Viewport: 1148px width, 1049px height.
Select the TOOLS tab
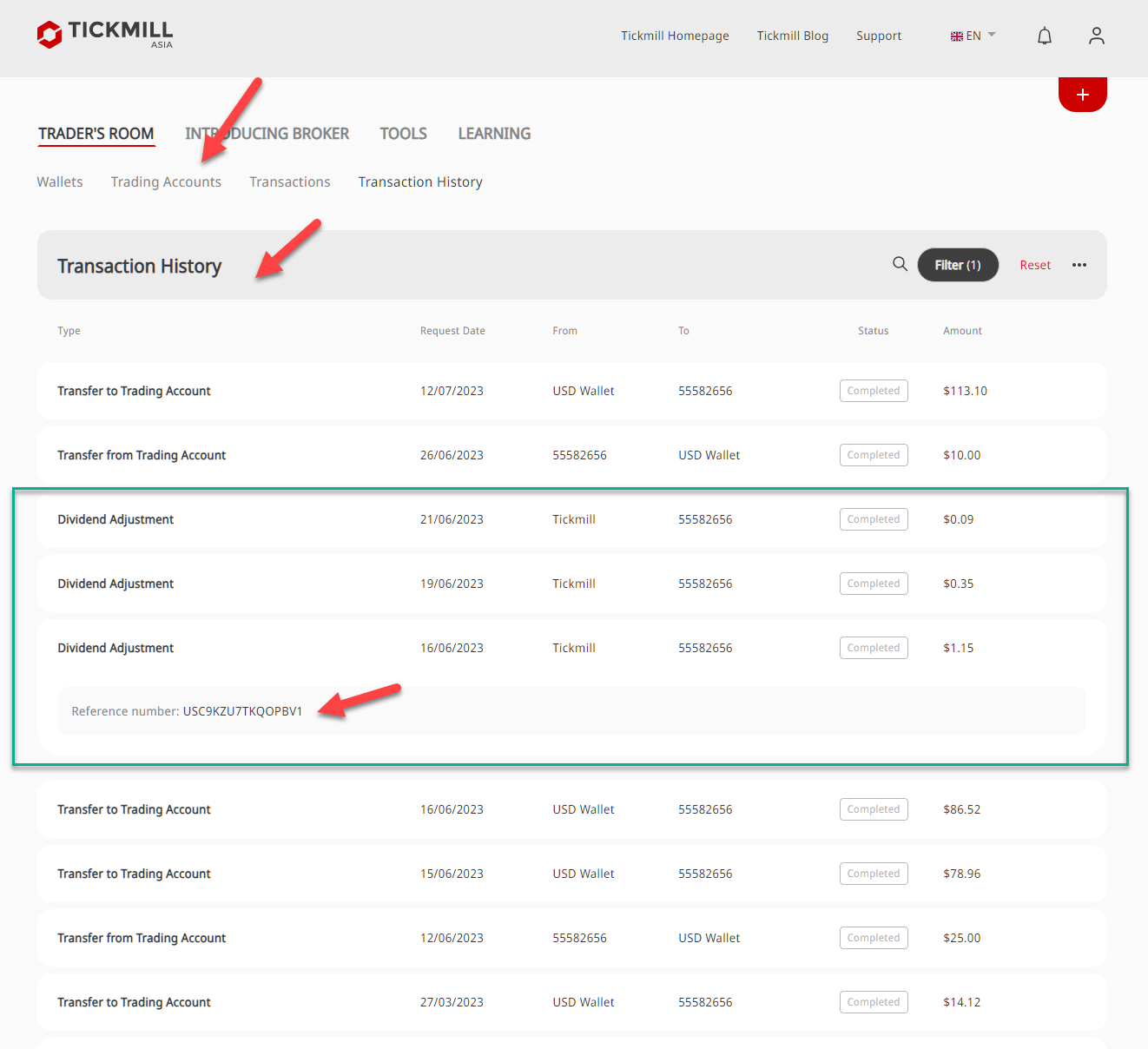(403, 134)
